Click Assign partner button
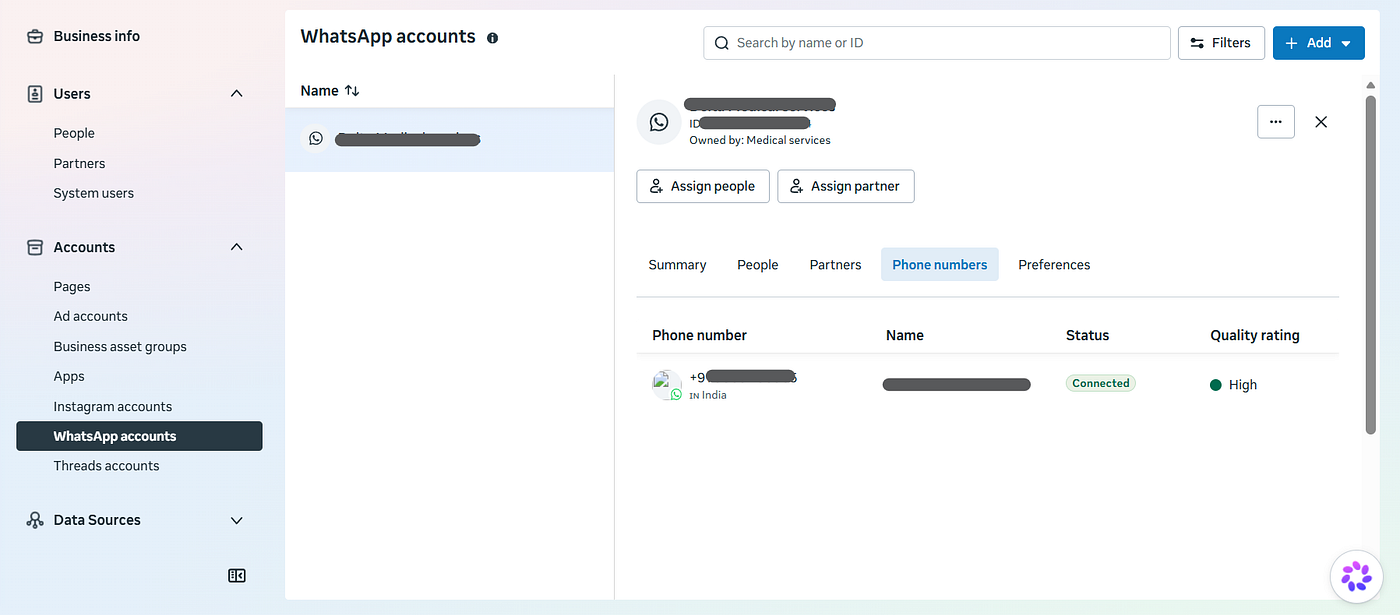Viewport: 1400px width, 615px height. pos(846,186)
